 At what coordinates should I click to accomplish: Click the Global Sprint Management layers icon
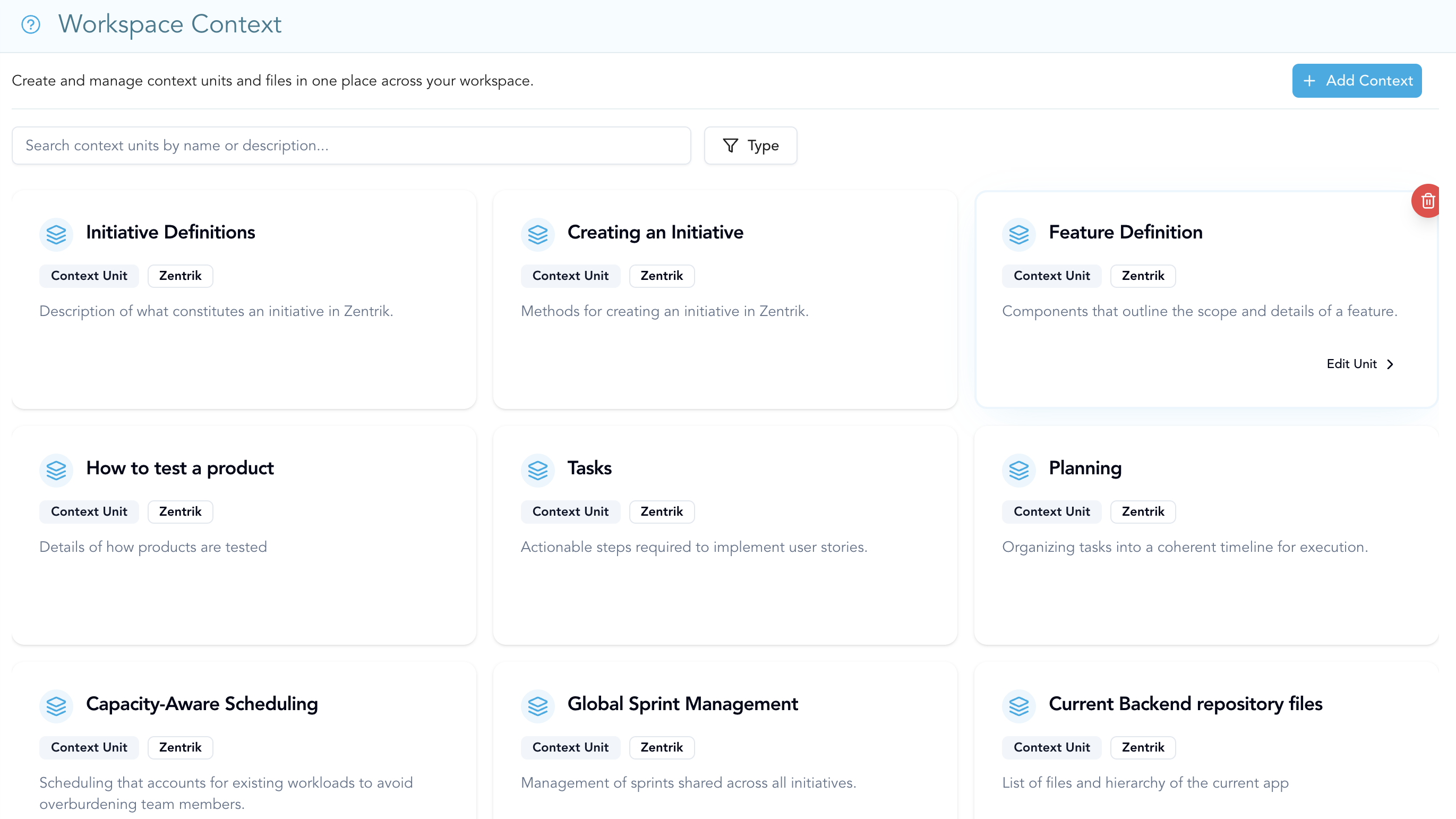pos(537,705)
